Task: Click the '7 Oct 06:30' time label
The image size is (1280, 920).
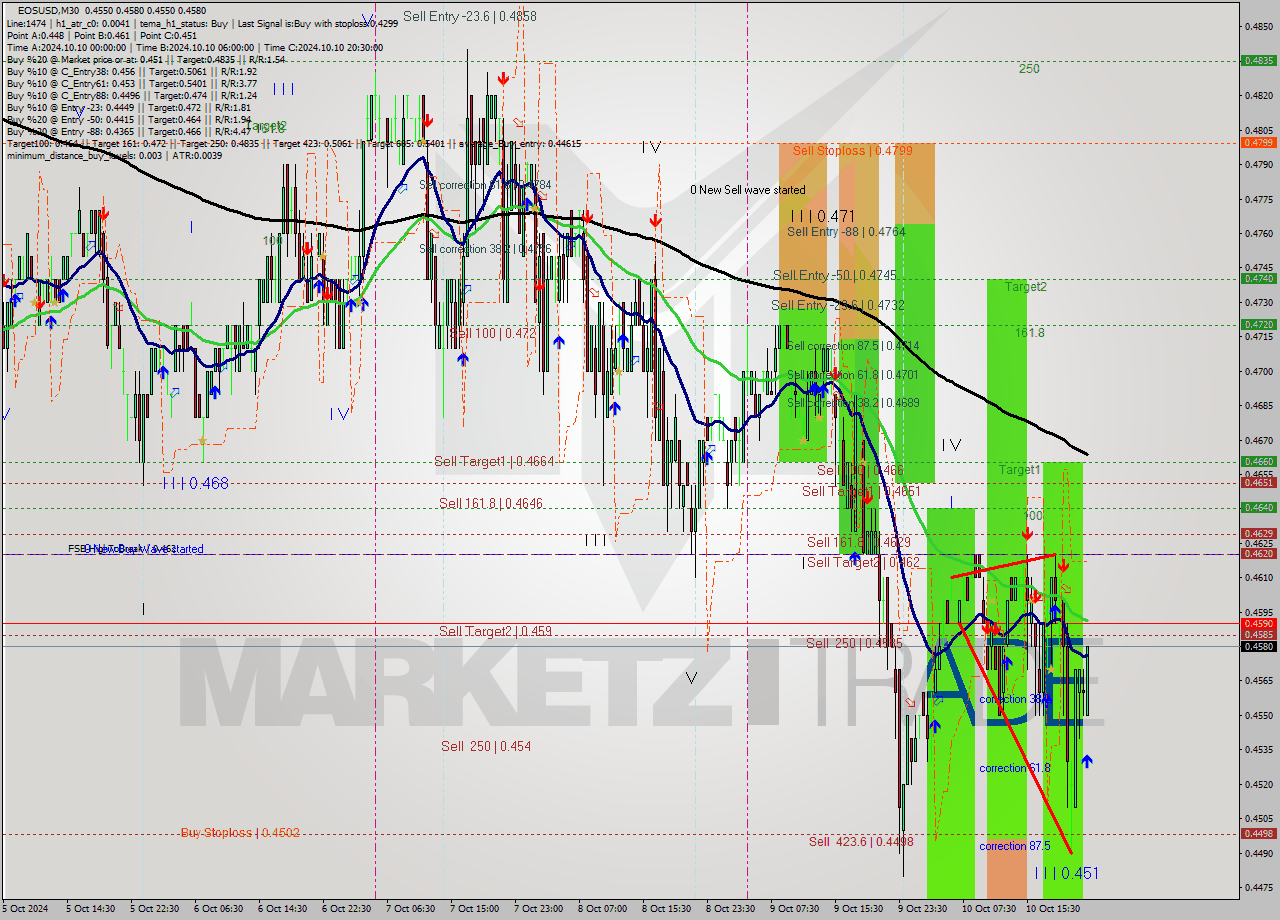Action: click(410, 909)
